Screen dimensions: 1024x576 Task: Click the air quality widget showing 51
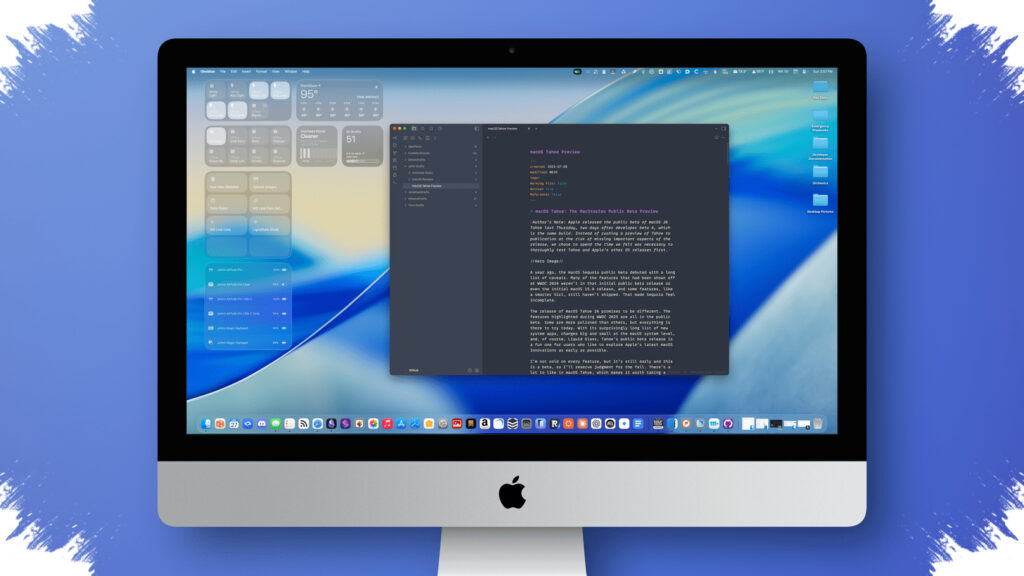[x=362, y=146]
